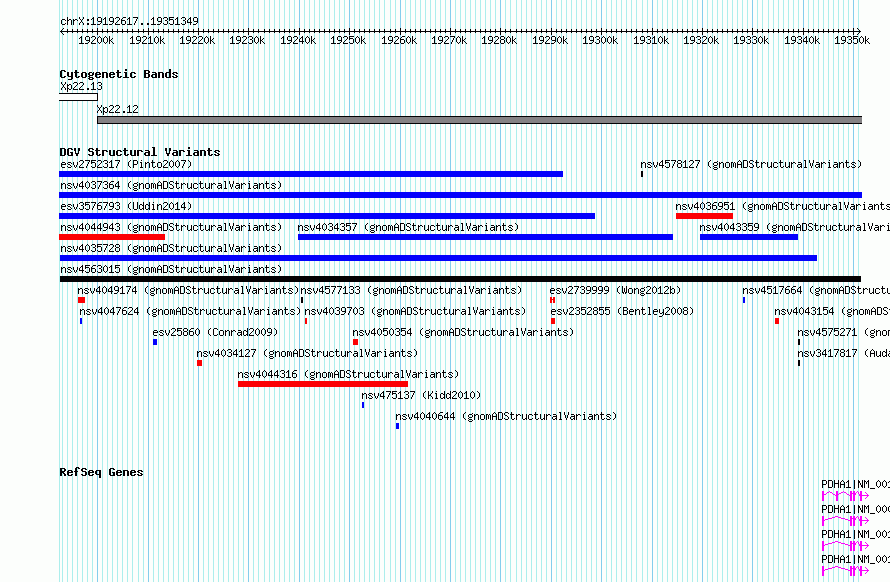Open variant nsv4034357 label
Viewport: 890px width, 582px height.
coord(408,227)
